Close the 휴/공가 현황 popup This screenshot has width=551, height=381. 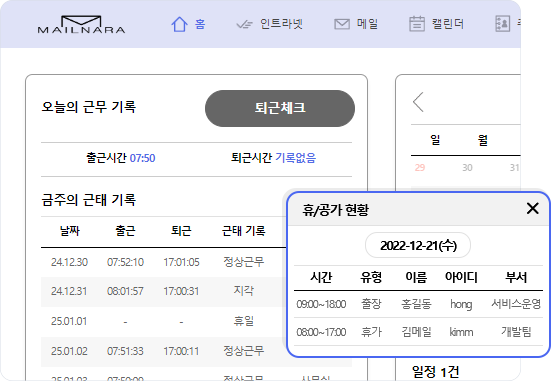click(x=533, y=208)
